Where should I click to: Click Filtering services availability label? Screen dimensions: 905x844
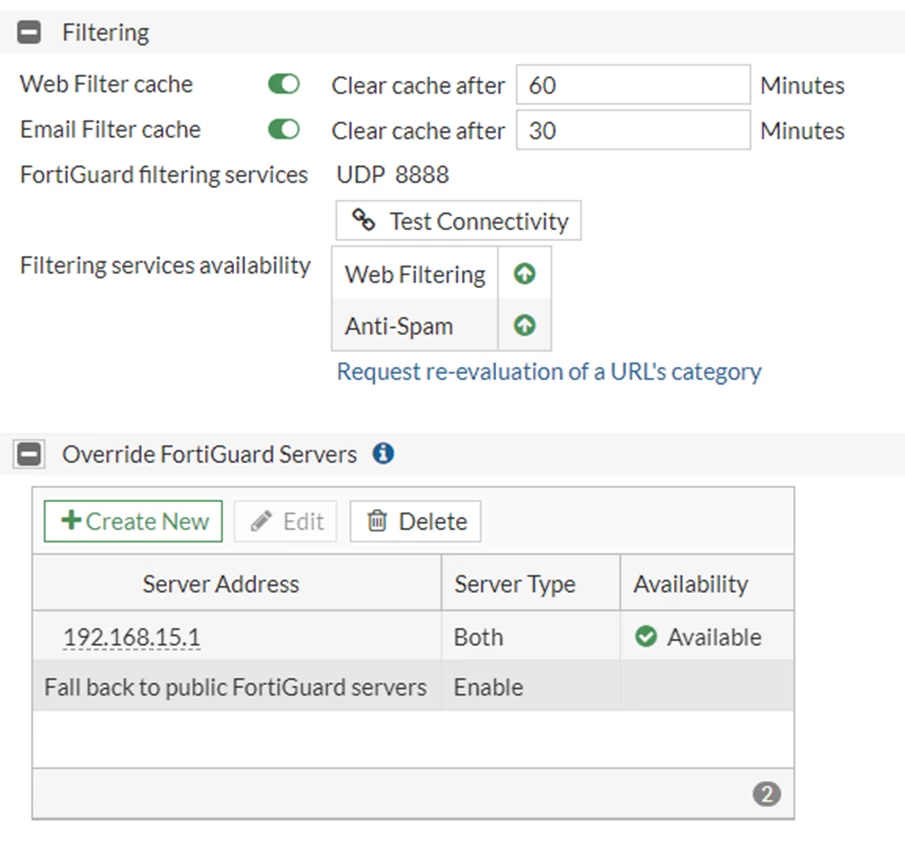[x=165, y=266]
